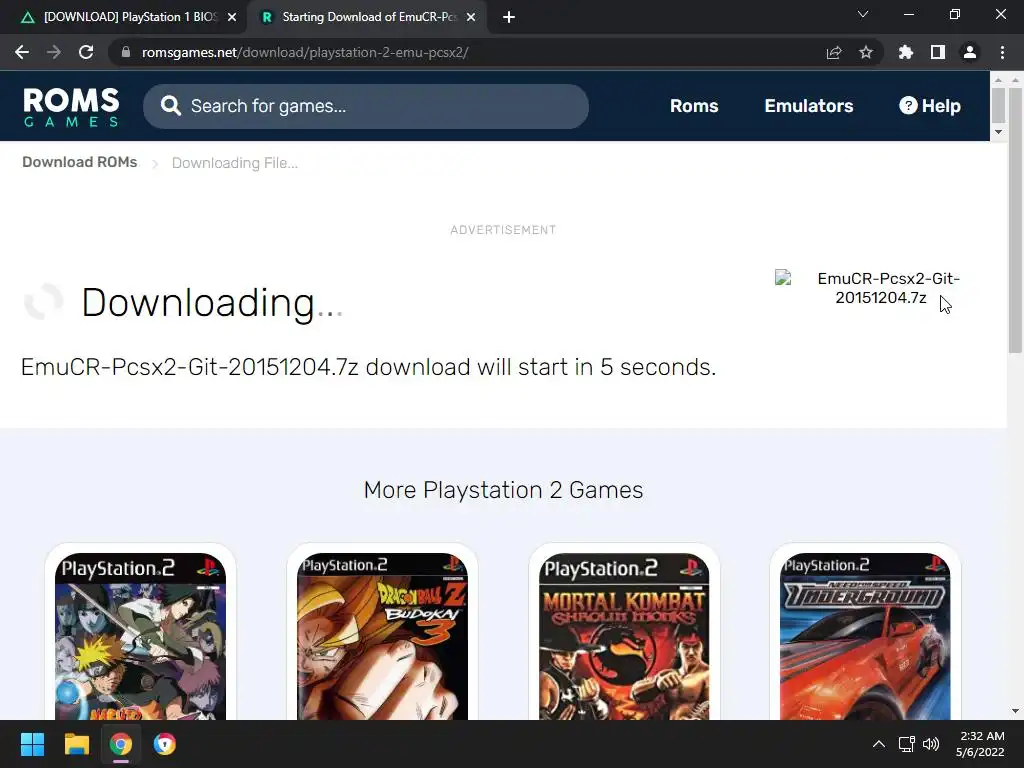This screenshot has height=768, width=1024.
Task: Open the Windows Start menu
Action: pos(32,744)
